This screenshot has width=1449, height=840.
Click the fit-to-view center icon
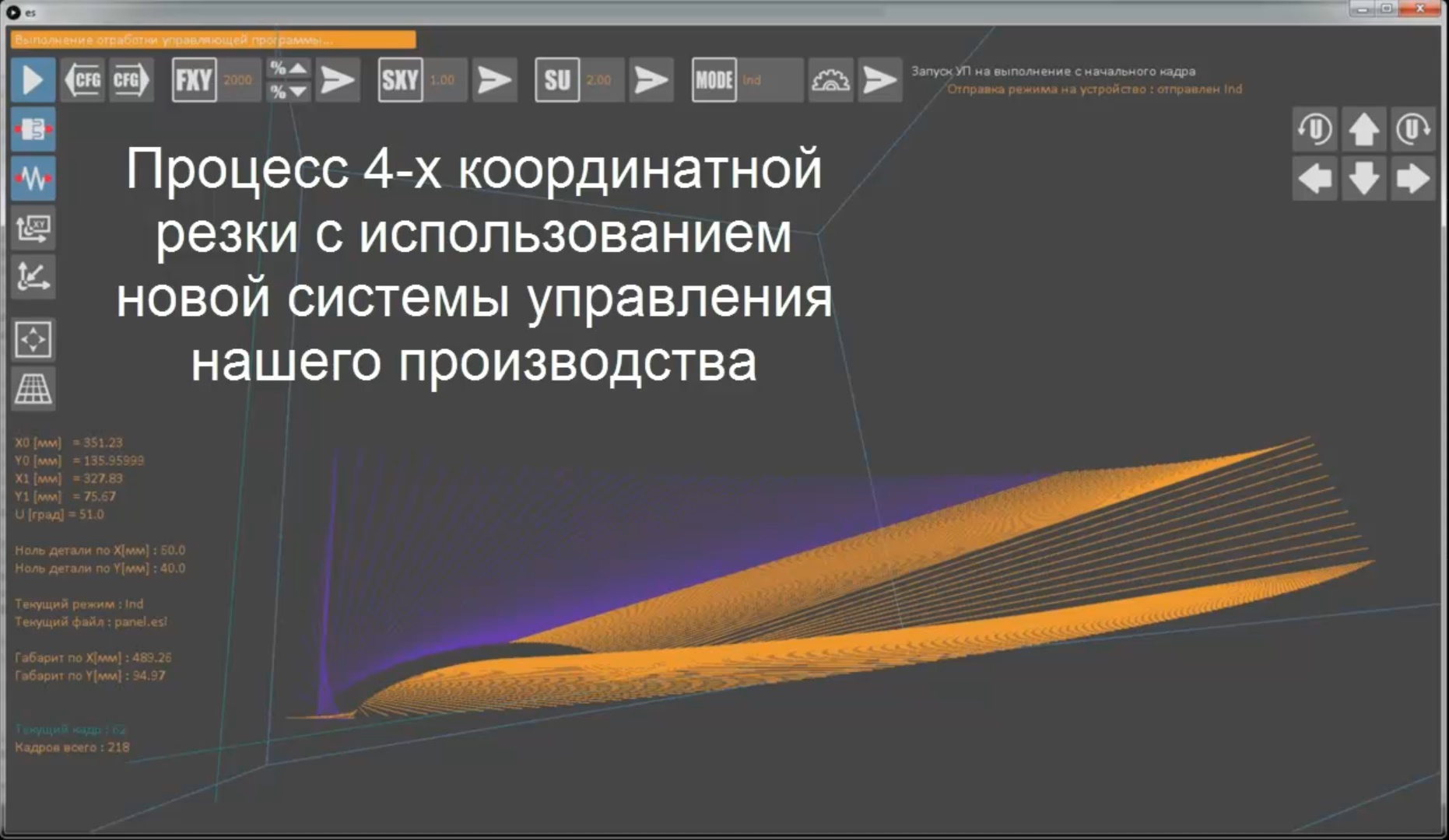[x=33, y=340]
